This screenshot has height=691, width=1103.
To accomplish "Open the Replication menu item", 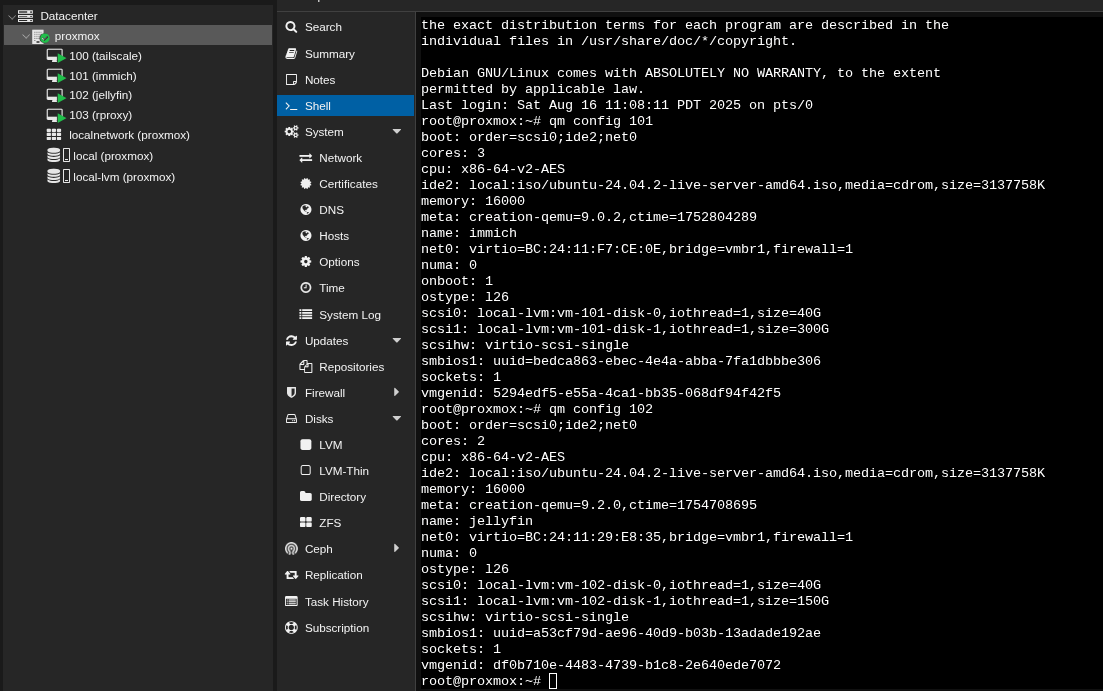I will [x=333, y=575].
